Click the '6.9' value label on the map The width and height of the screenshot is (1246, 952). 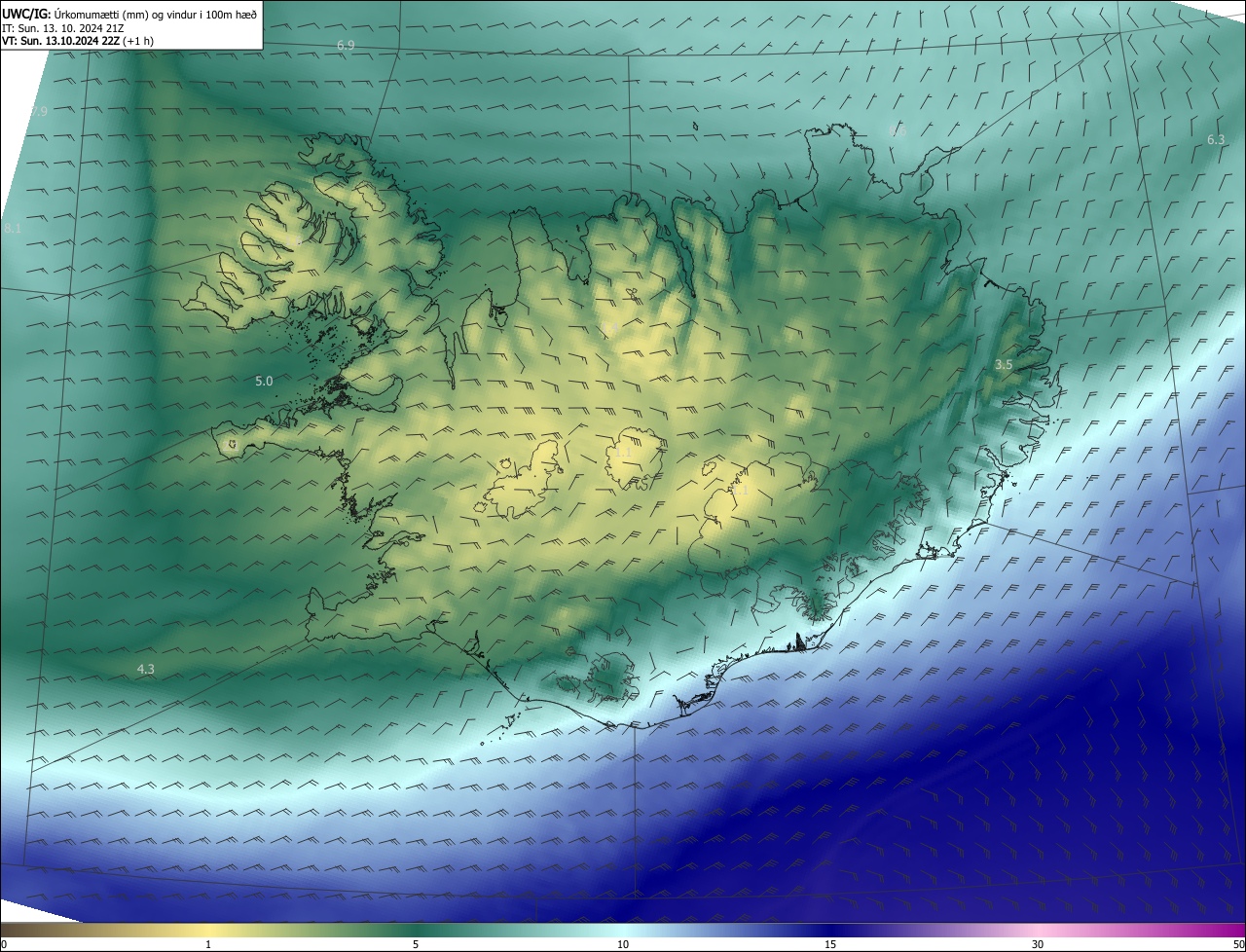(x=346, y=46)
